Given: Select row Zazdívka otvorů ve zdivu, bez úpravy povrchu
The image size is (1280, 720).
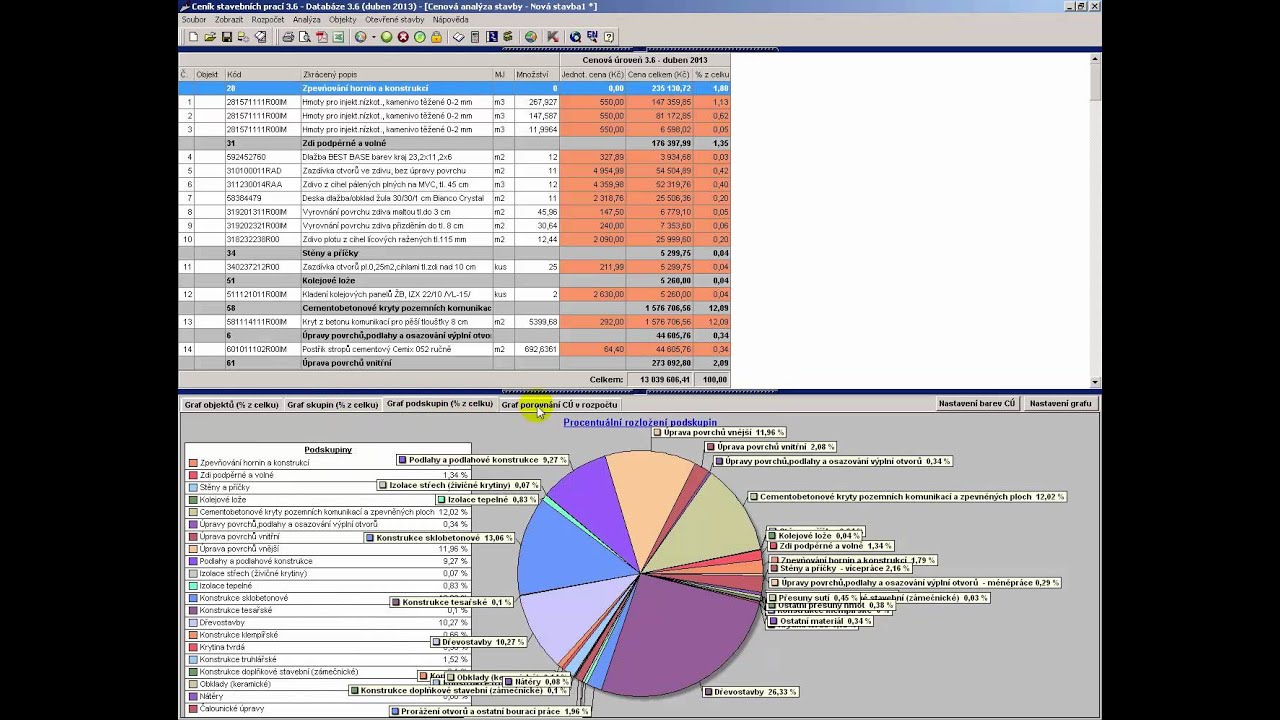Looking at the screenshot, I should pos(454,171).
